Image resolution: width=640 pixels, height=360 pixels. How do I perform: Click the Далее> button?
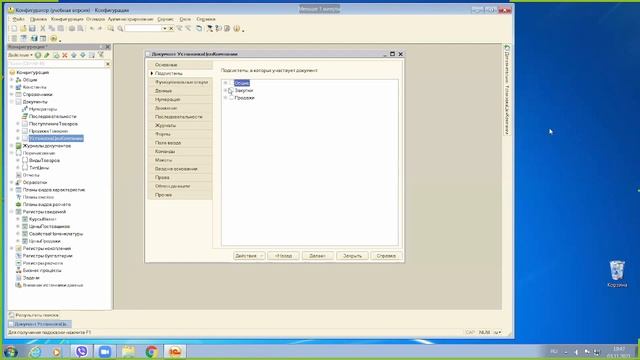(318, 256)
